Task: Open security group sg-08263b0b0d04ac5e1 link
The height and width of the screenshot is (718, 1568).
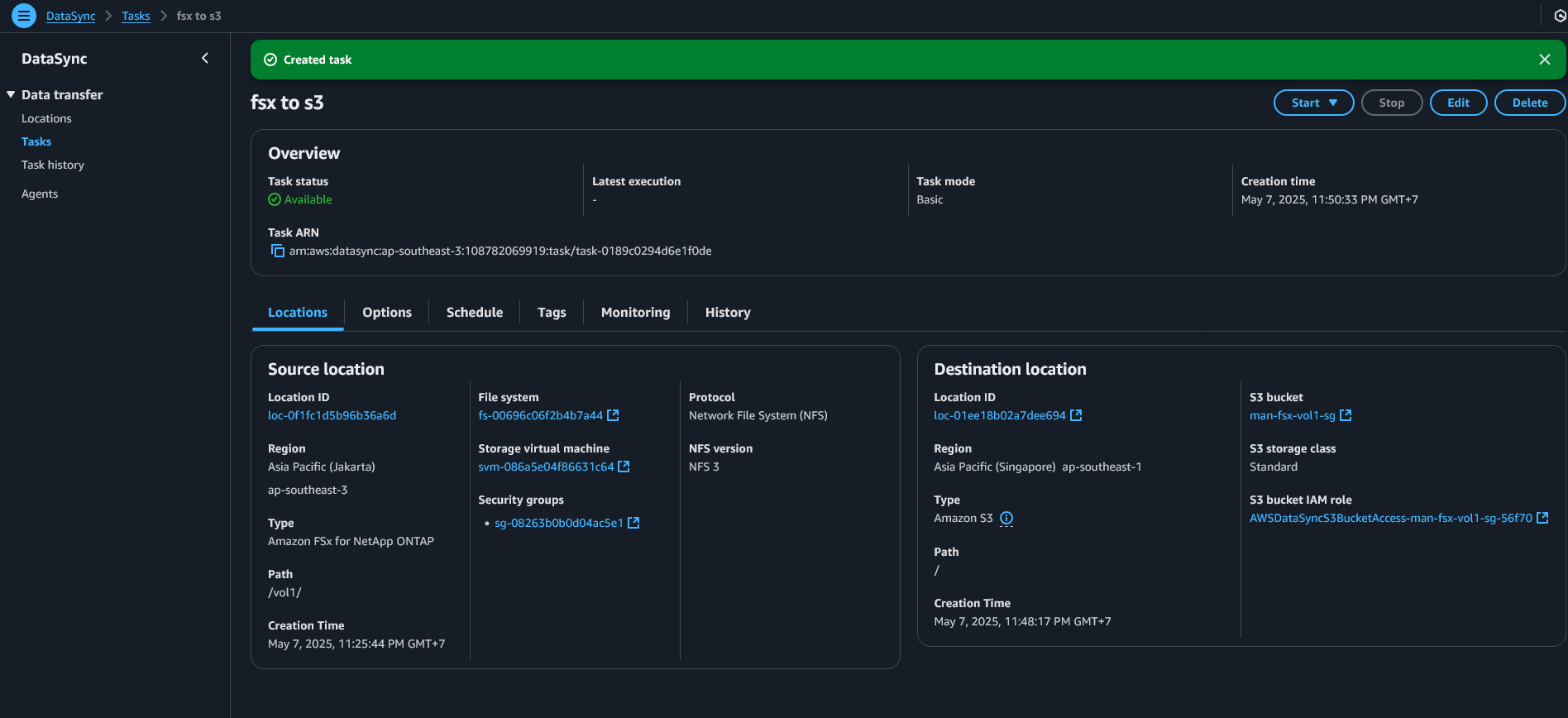Action: click(x=558, y=523)
